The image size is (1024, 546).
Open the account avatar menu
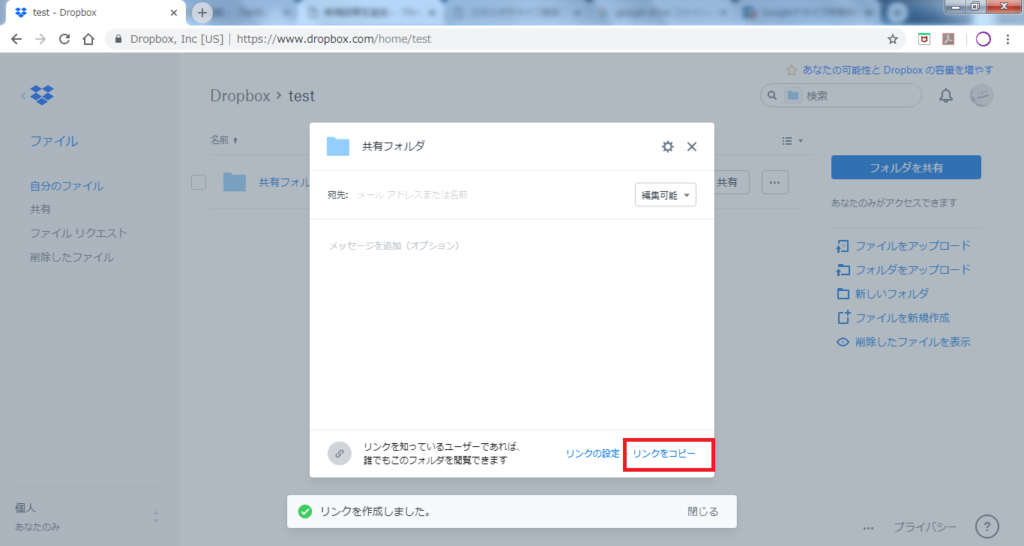[981, 95]
